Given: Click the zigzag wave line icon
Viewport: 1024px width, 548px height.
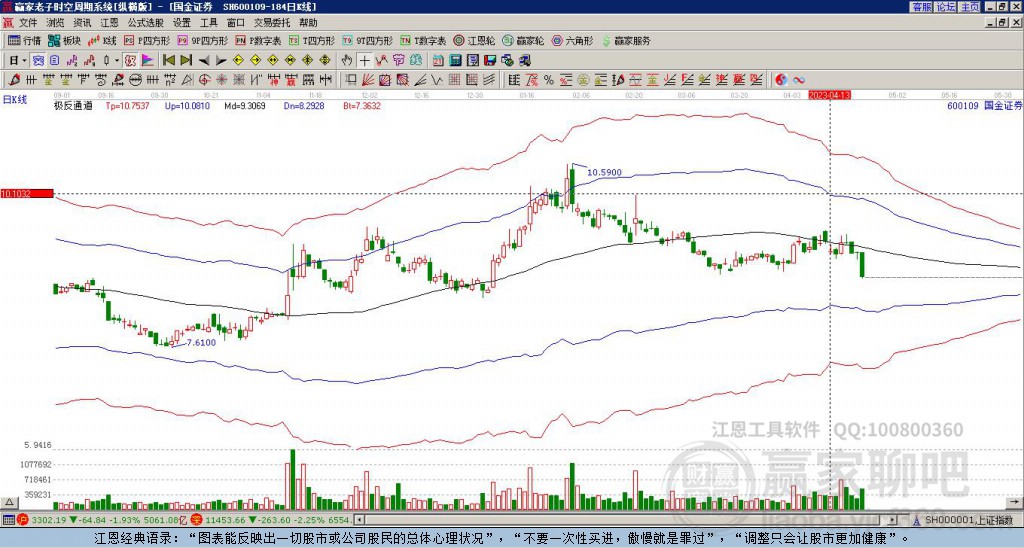Looking at the screenshot, I should coord(436,80).
